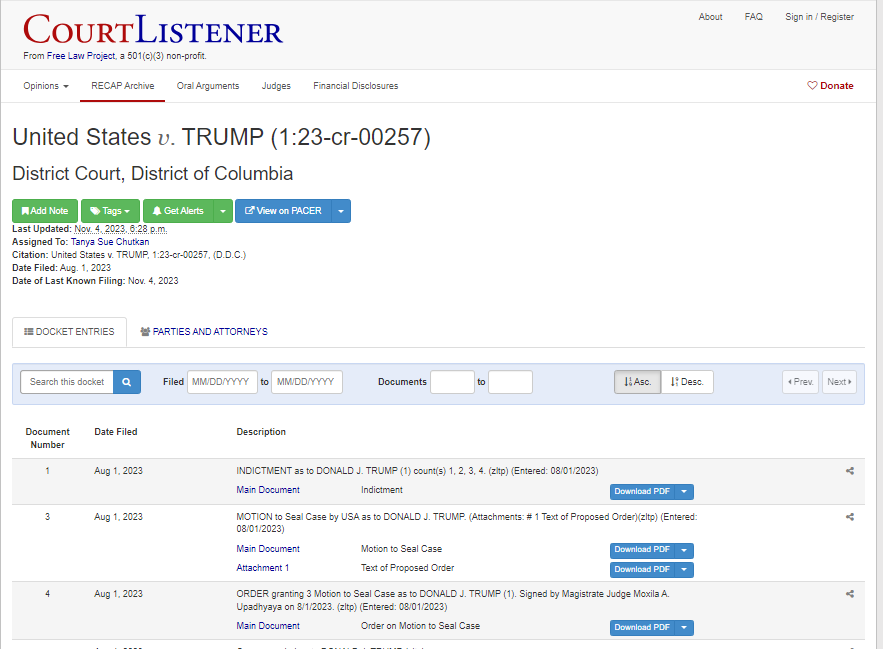Click the CourtListener logo
The width and height of the screenshot is (883, 649).
tap(153, 30)
